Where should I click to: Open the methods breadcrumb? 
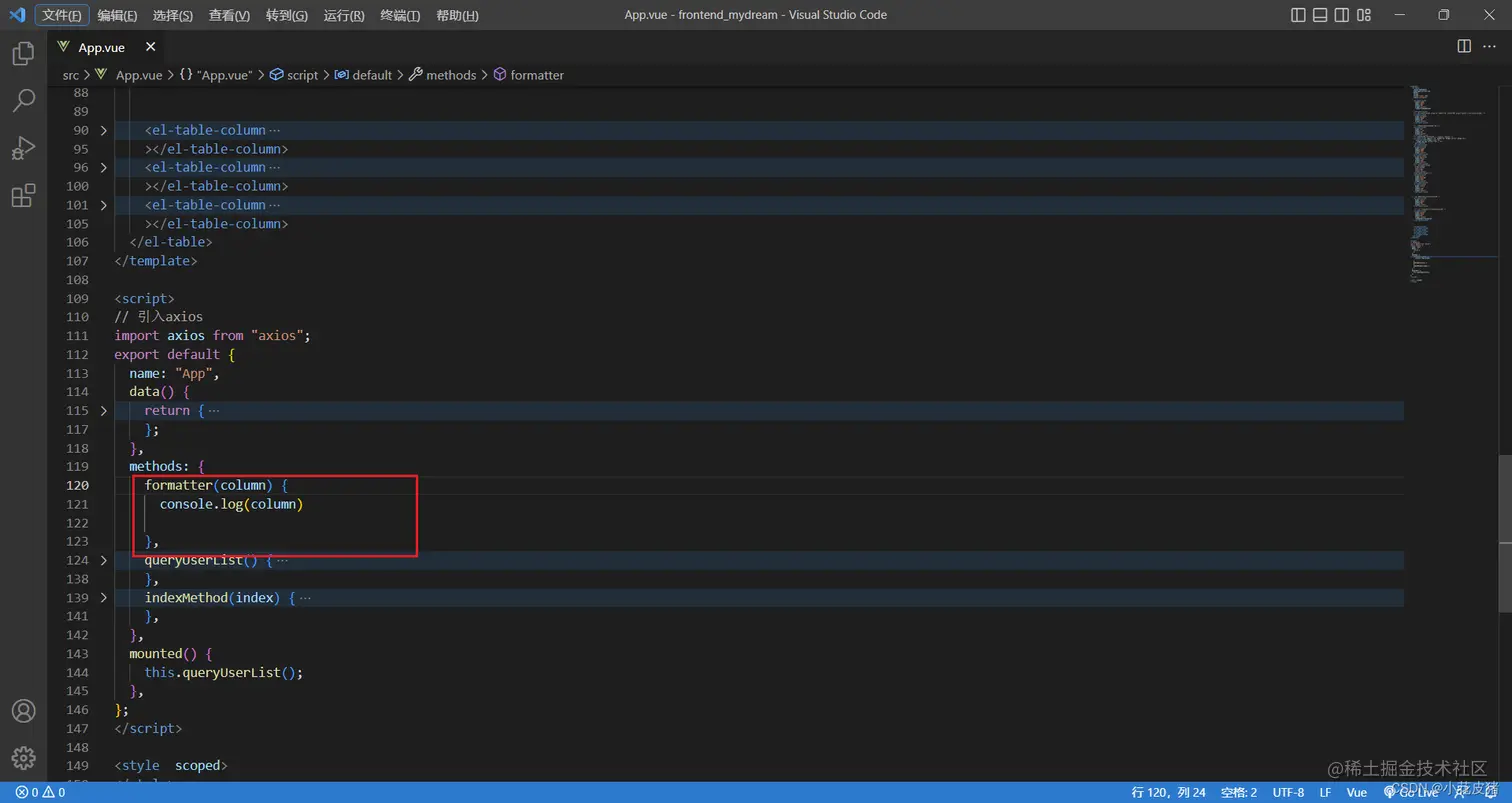pyautogui.click(x=442, y=75)
